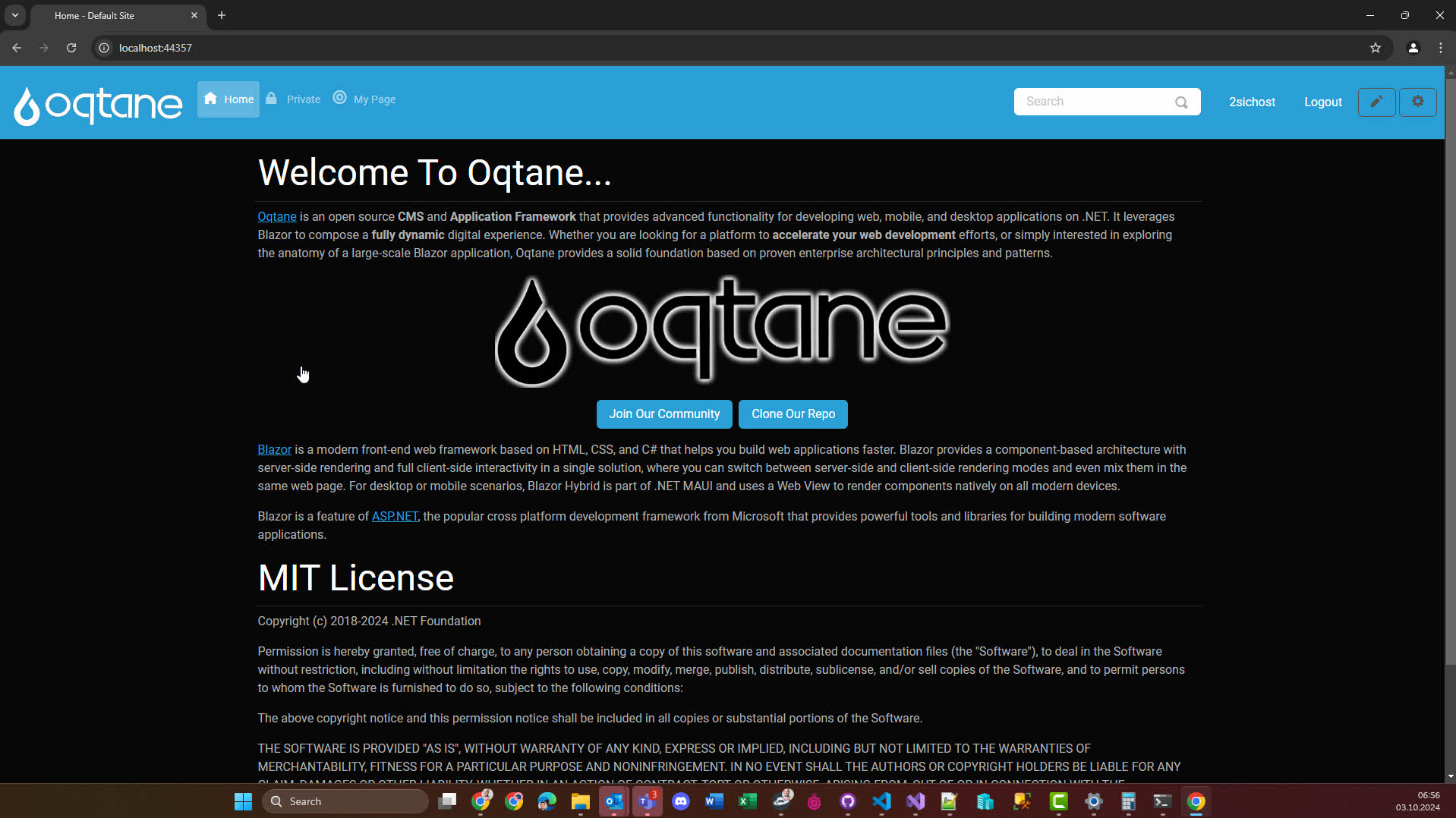This screenshot has height=818, width=1456.
Task: Open Visual Studio Code from taskbar
Action: click(881, 801)
